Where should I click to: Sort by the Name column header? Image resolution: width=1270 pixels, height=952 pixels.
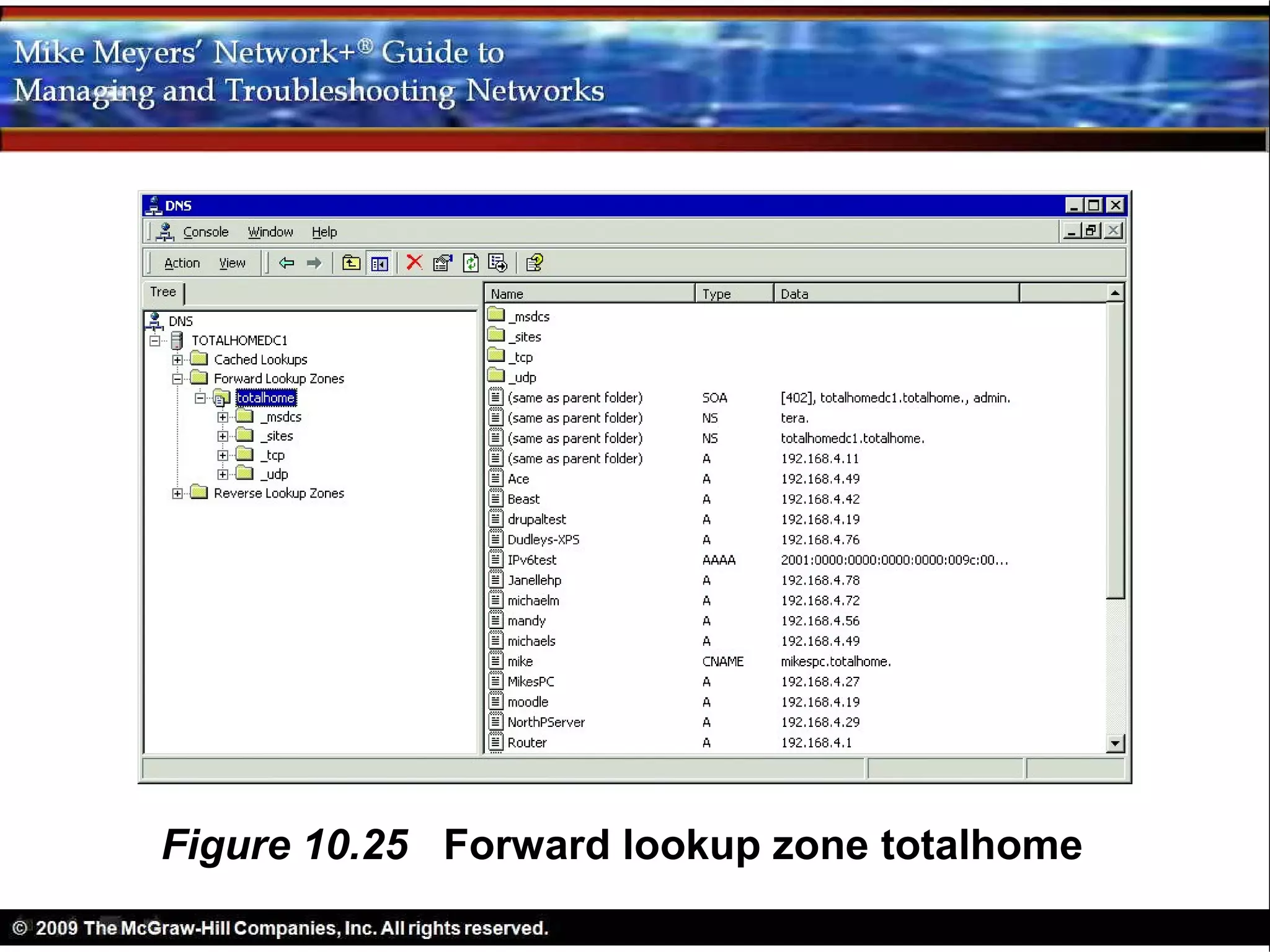tap(590, 293)
